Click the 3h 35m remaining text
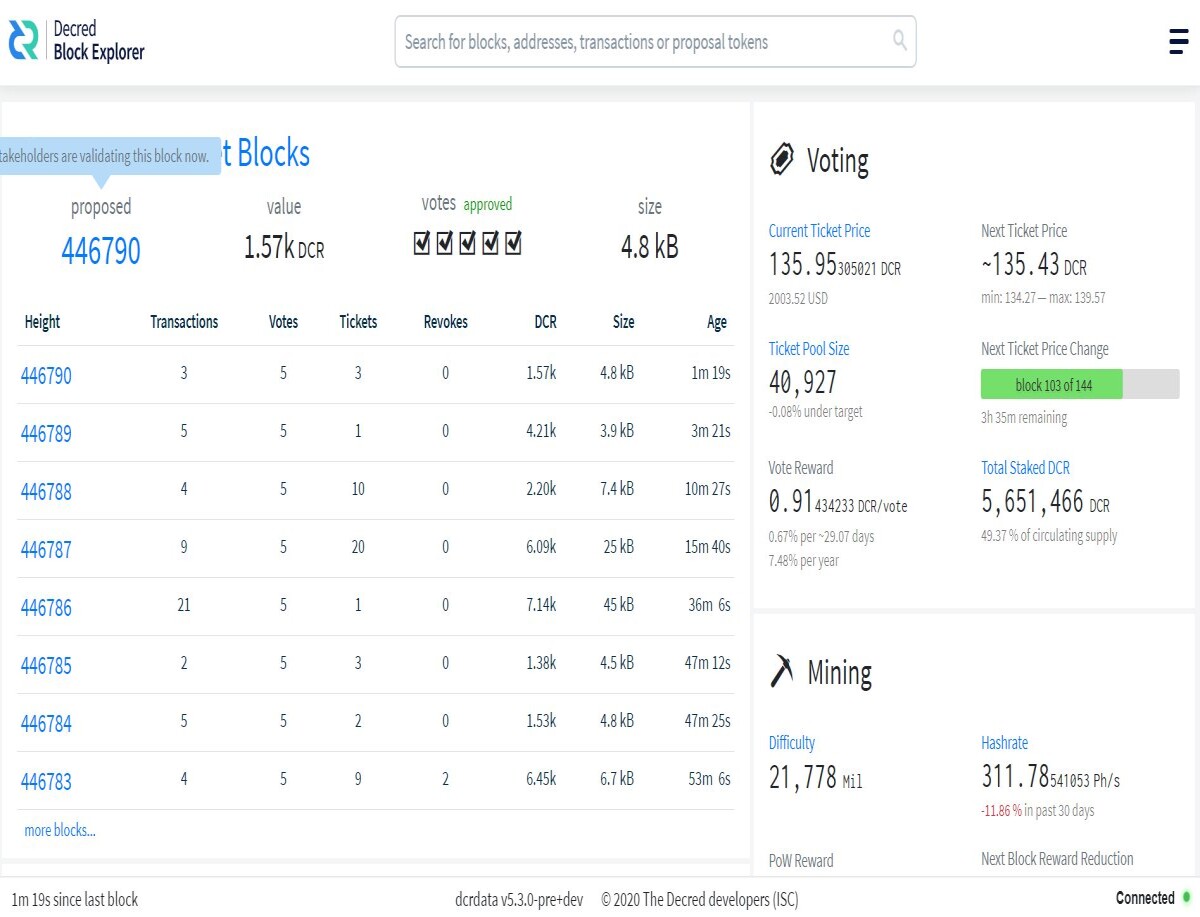 1024,418
